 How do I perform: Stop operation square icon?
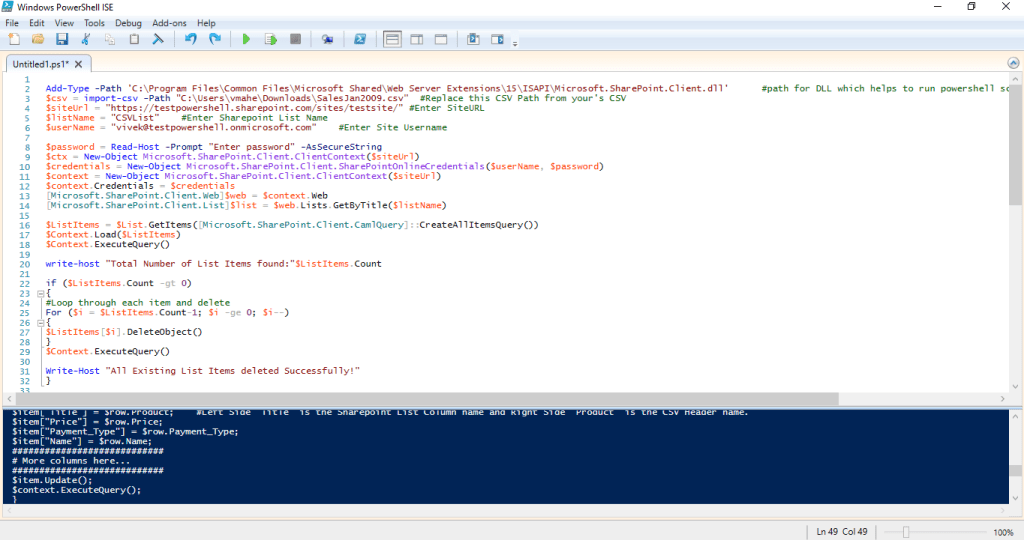click(295, 39)
